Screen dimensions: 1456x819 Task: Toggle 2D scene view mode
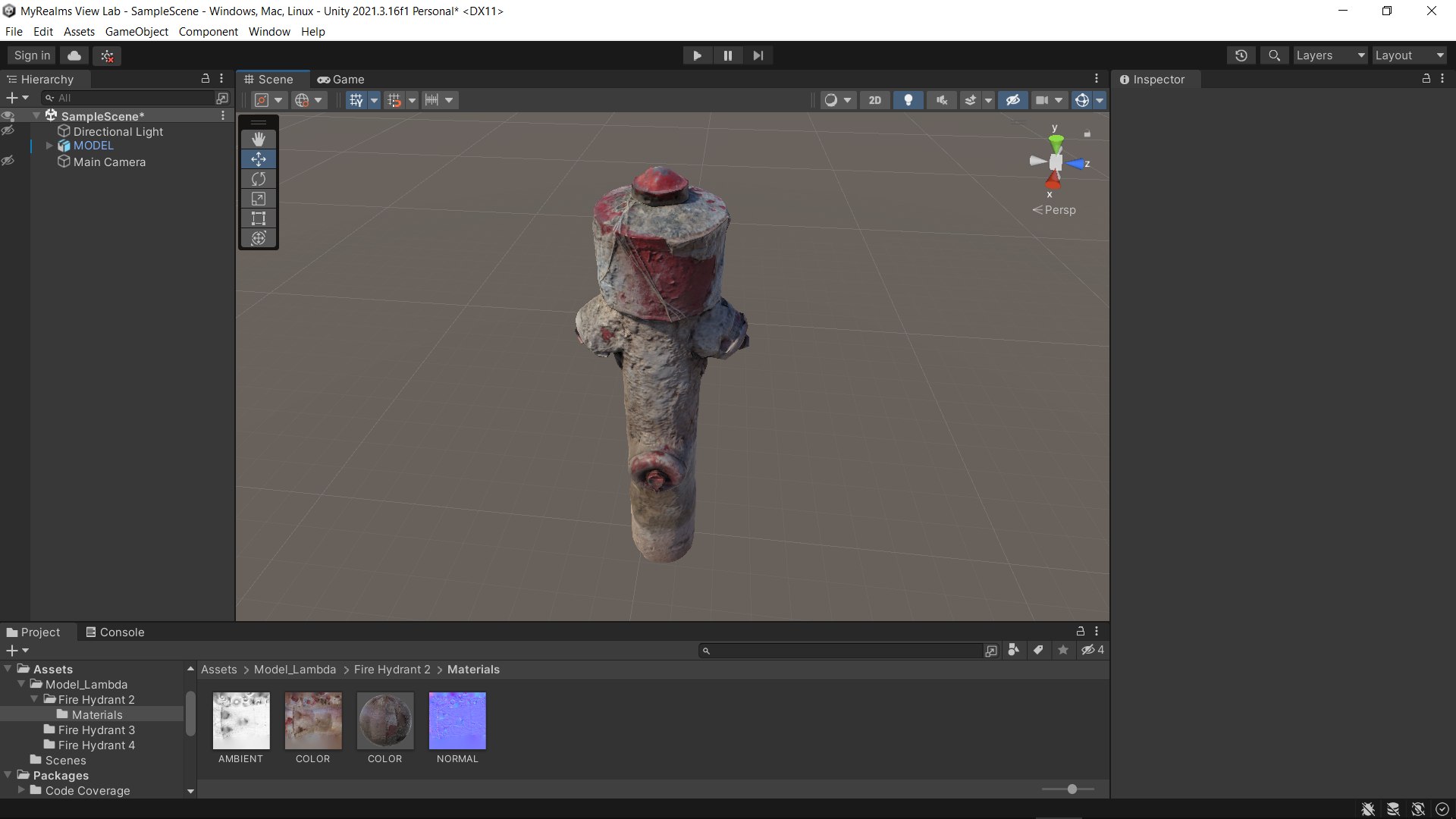(x=875, y=100)
